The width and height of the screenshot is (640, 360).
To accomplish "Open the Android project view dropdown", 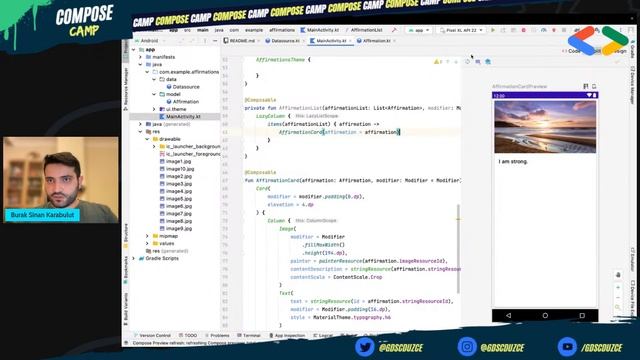I will point(150,41).
